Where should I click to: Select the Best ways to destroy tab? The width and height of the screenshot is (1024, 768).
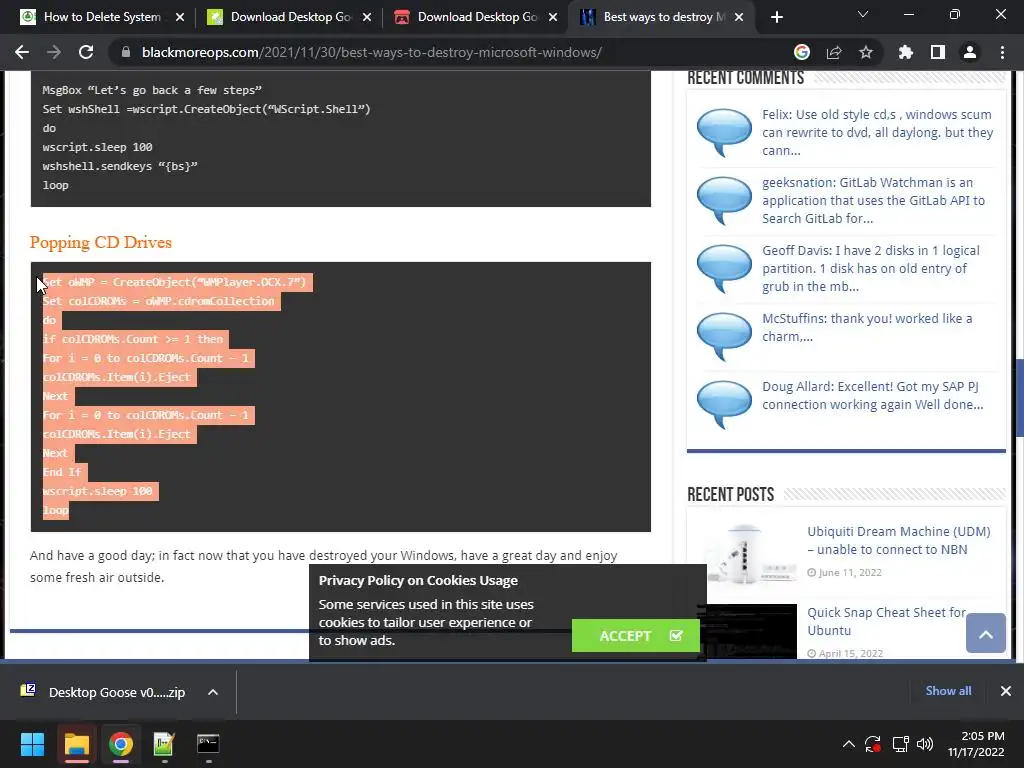(x=662, y=17)
